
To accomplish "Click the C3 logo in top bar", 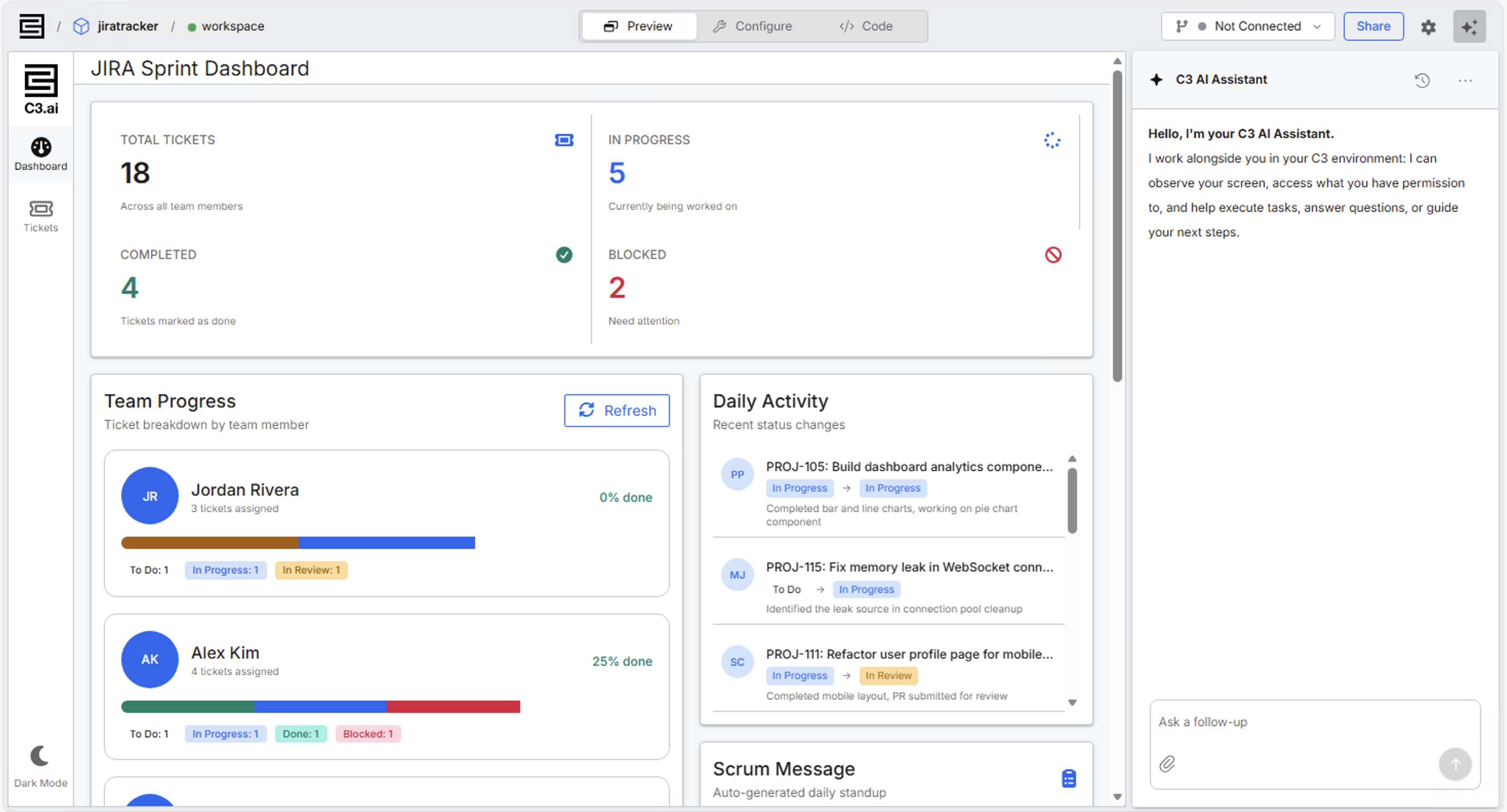I will click(x=32, y=26).
